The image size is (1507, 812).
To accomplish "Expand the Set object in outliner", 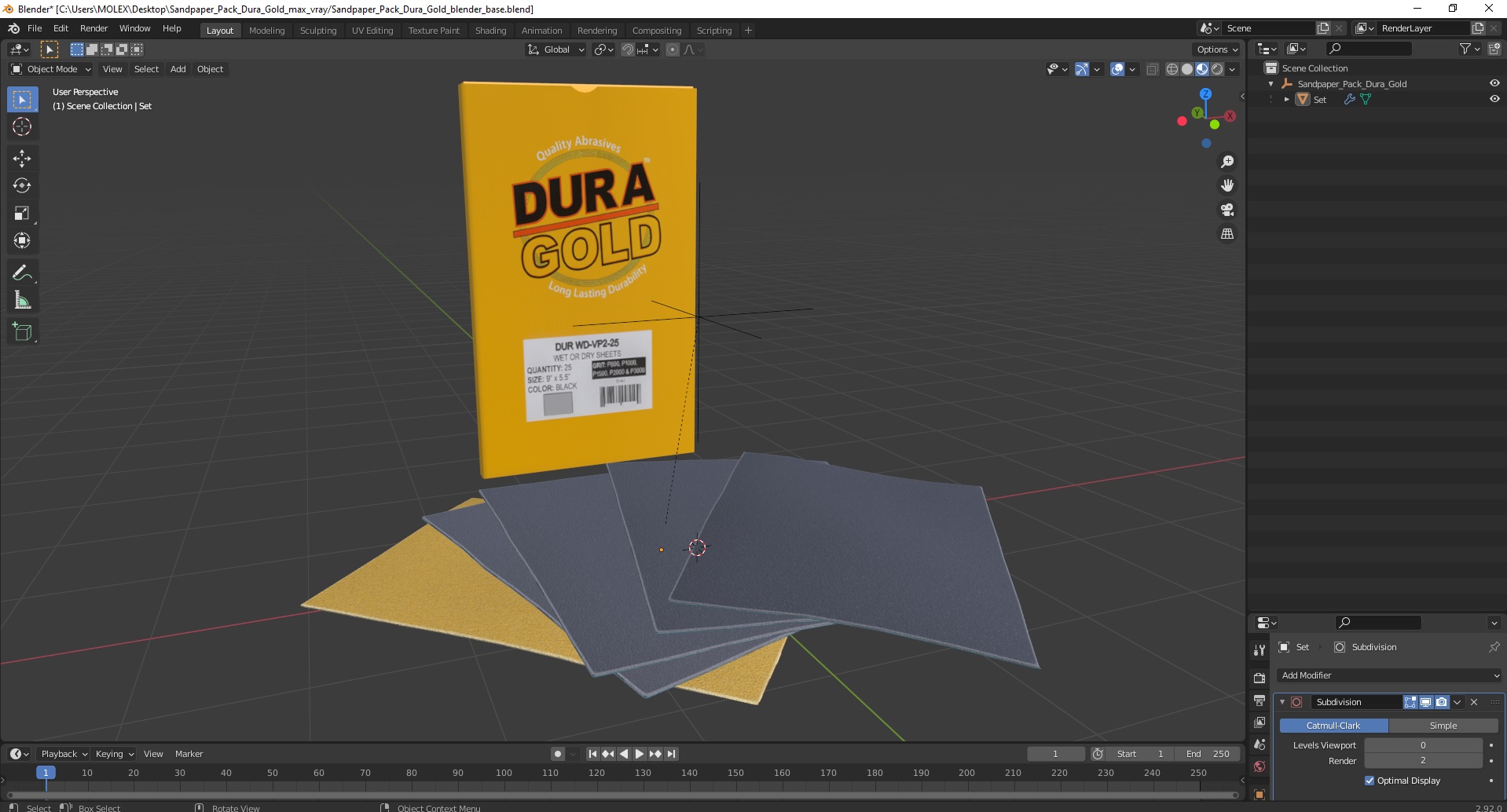I will 1286,100.
